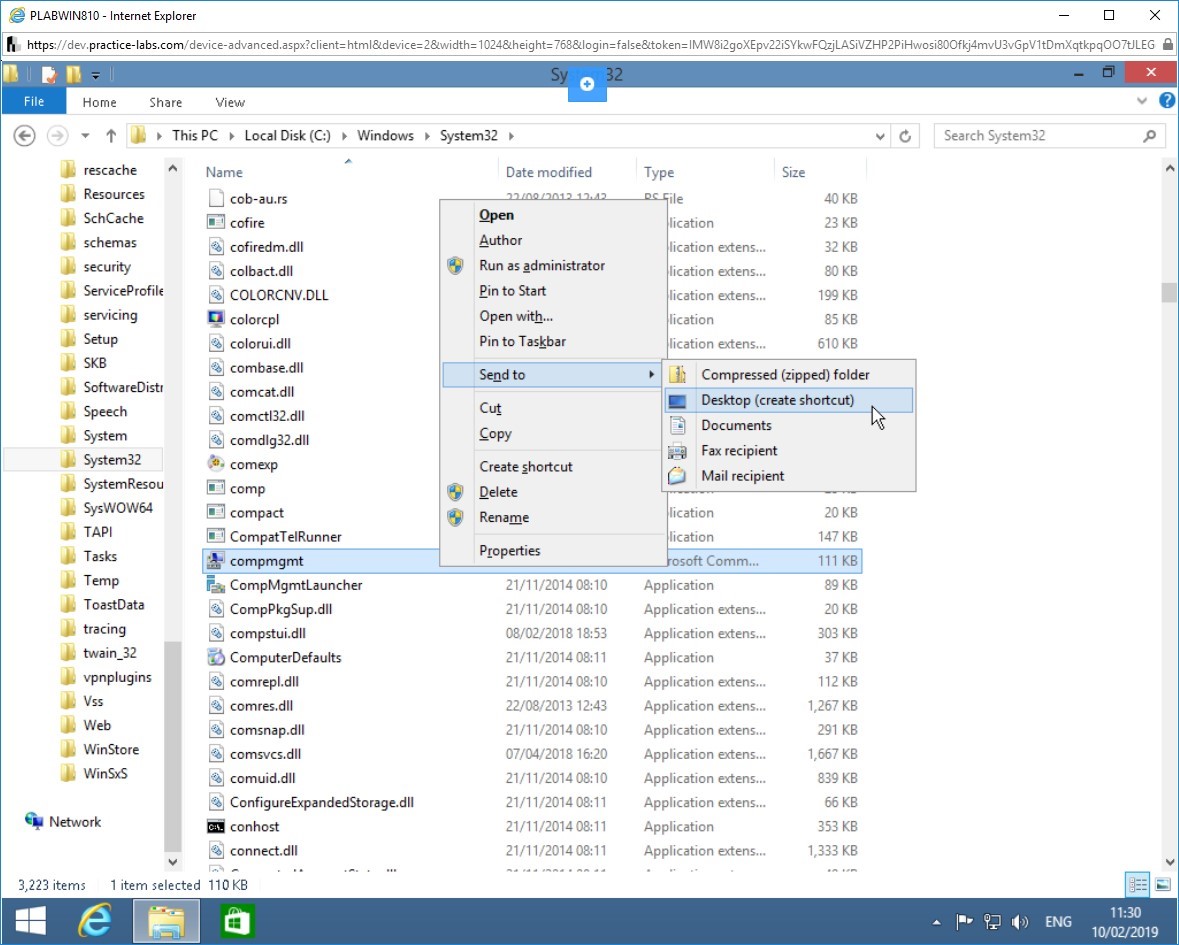The image size is (1179, 945).
Task: Click the colorcpl application icon
Action: [216, 319]
